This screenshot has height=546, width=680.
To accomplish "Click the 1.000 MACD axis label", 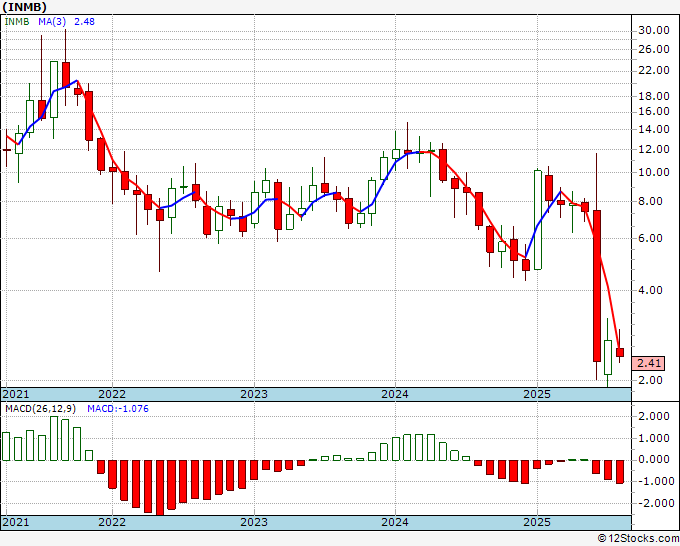I will [654, 438].
